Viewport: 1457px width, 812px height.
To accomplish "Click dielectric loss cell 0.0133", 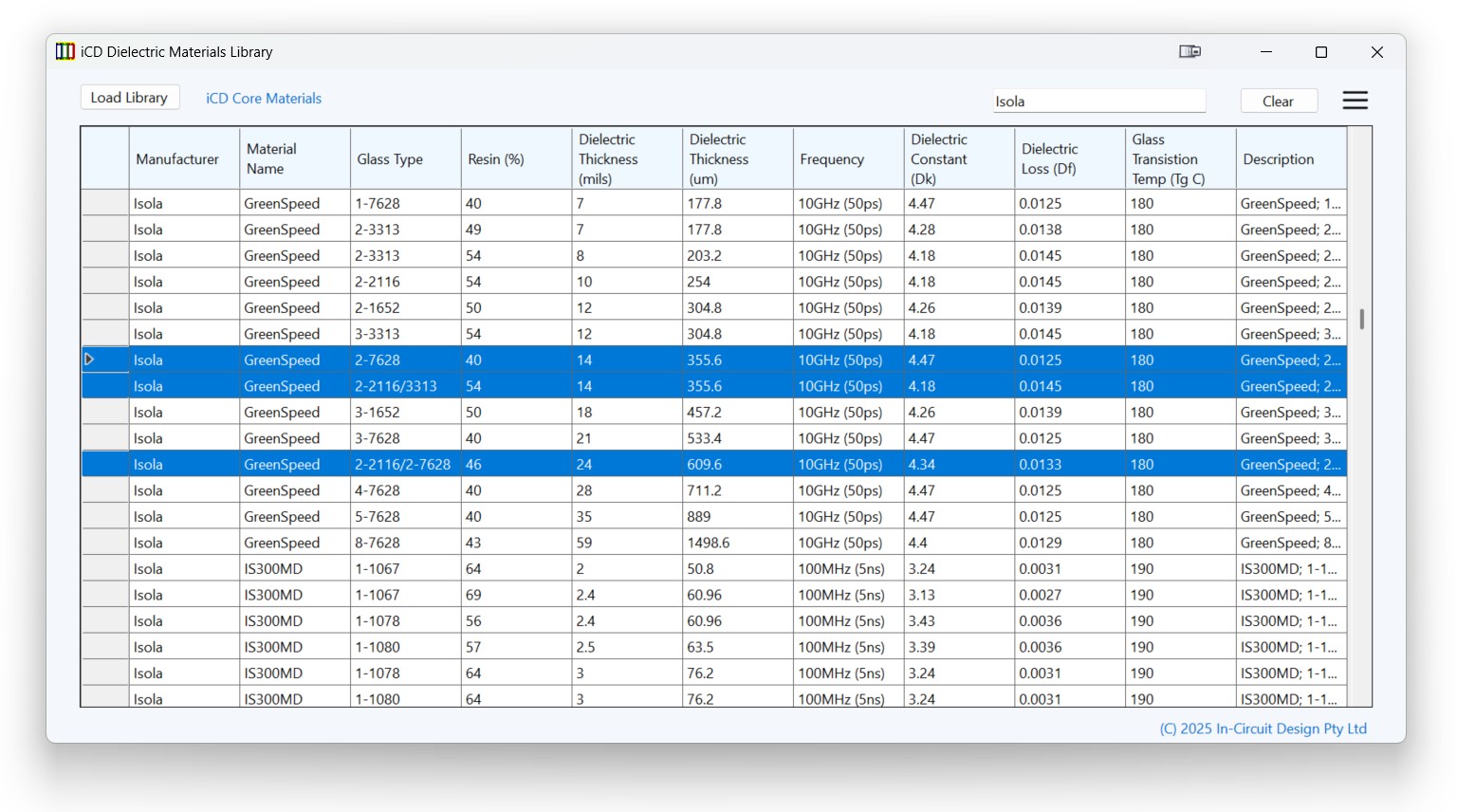I will [1070, 464].
